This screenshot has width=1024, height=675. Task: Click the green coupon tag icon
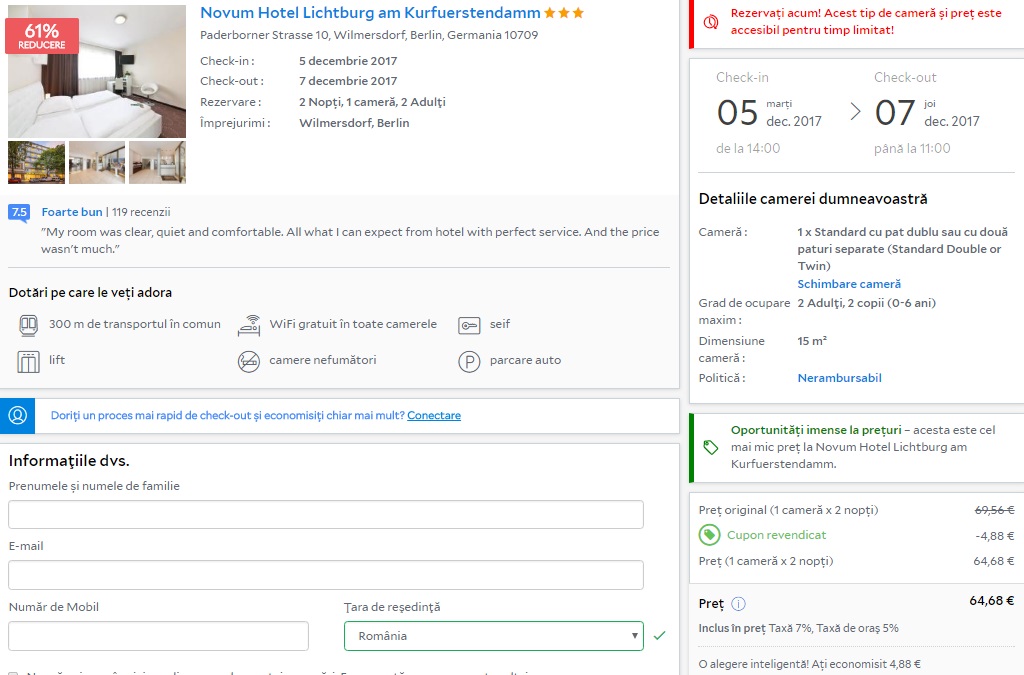[709, 535]
